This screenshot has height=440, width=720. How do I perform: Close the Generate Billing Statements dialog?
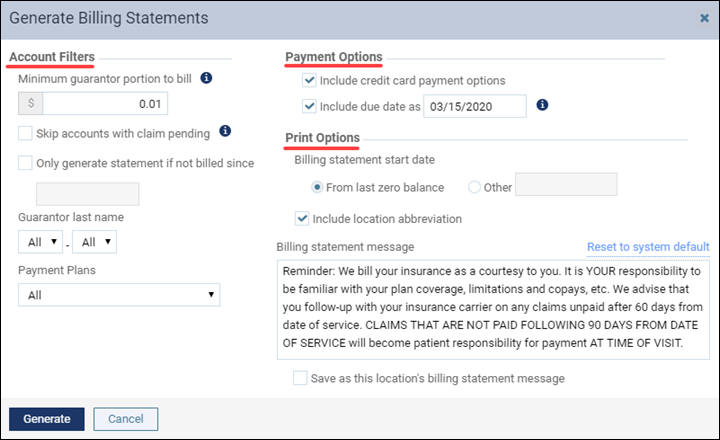(704, 18)
